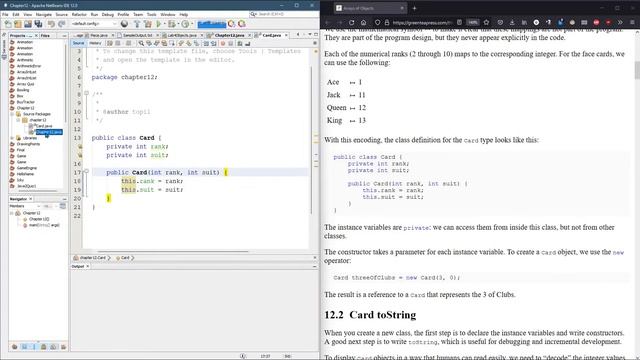This screenshot has height=360, width=640.
Task: Reload the page in Firefox
Action: (x=351, y=22)
